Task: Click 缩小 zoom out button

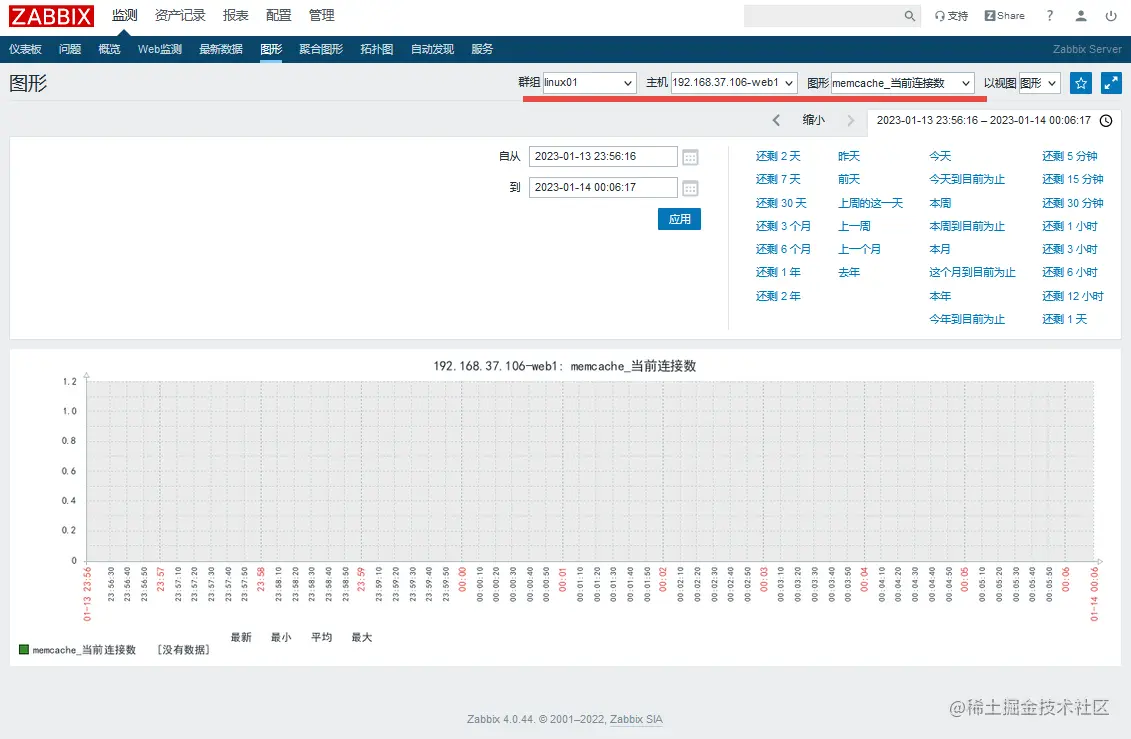Action: [x=814, y=120]
